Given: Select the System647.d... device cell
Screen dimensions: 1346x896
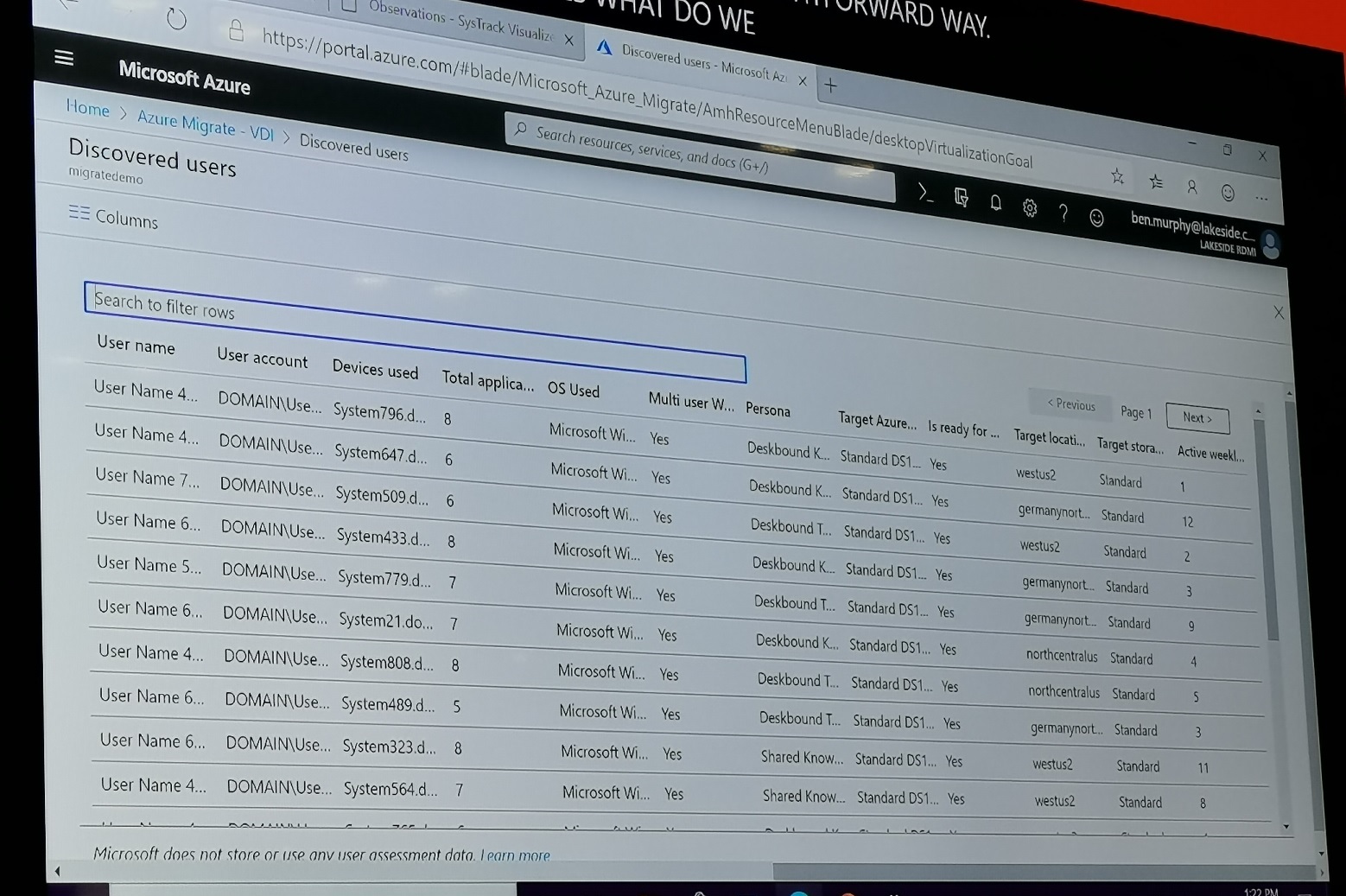Looking at the screenshot, I should (x=380, y=454).
